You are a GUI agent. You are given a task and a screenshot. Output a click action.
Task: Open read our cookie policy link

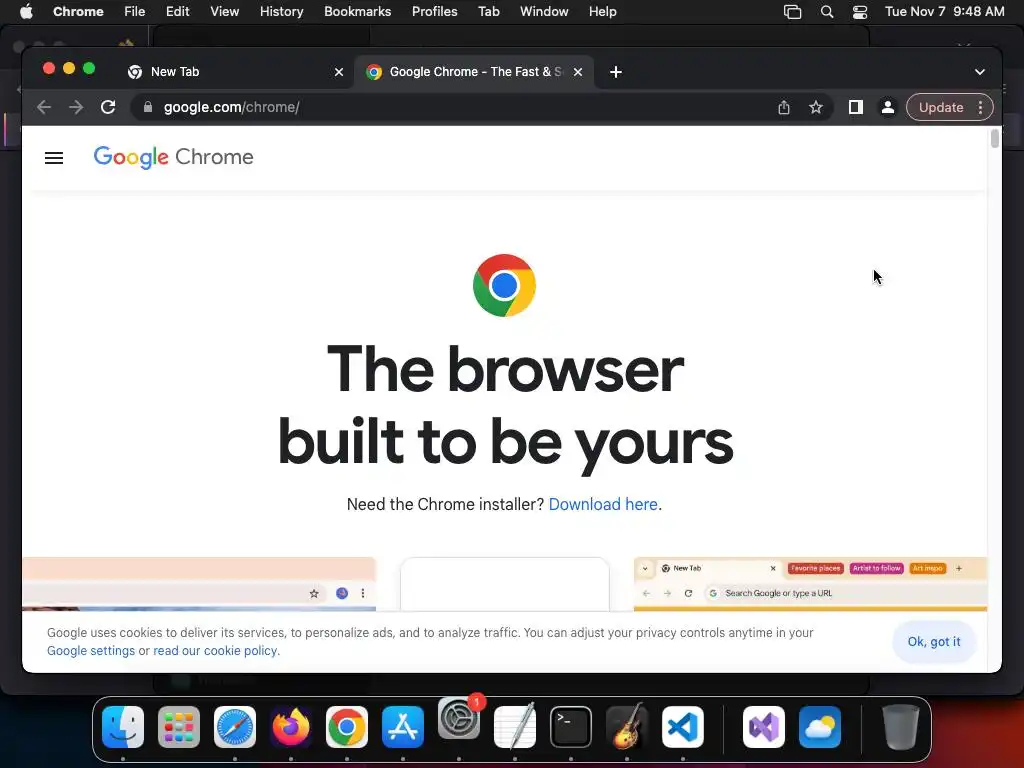(x=216, y=650)
